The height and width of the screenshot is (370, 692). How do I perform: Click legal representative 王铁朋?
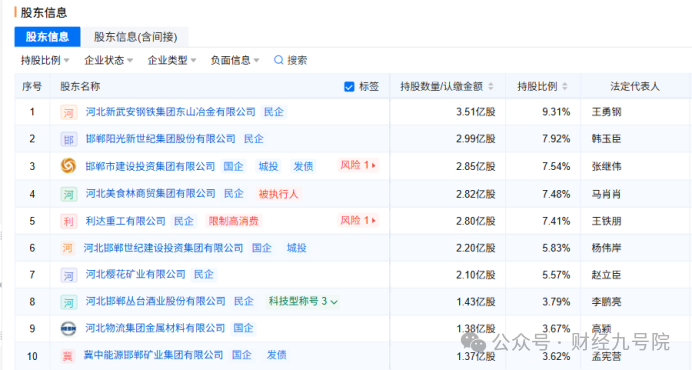click(x=606, y=221)
